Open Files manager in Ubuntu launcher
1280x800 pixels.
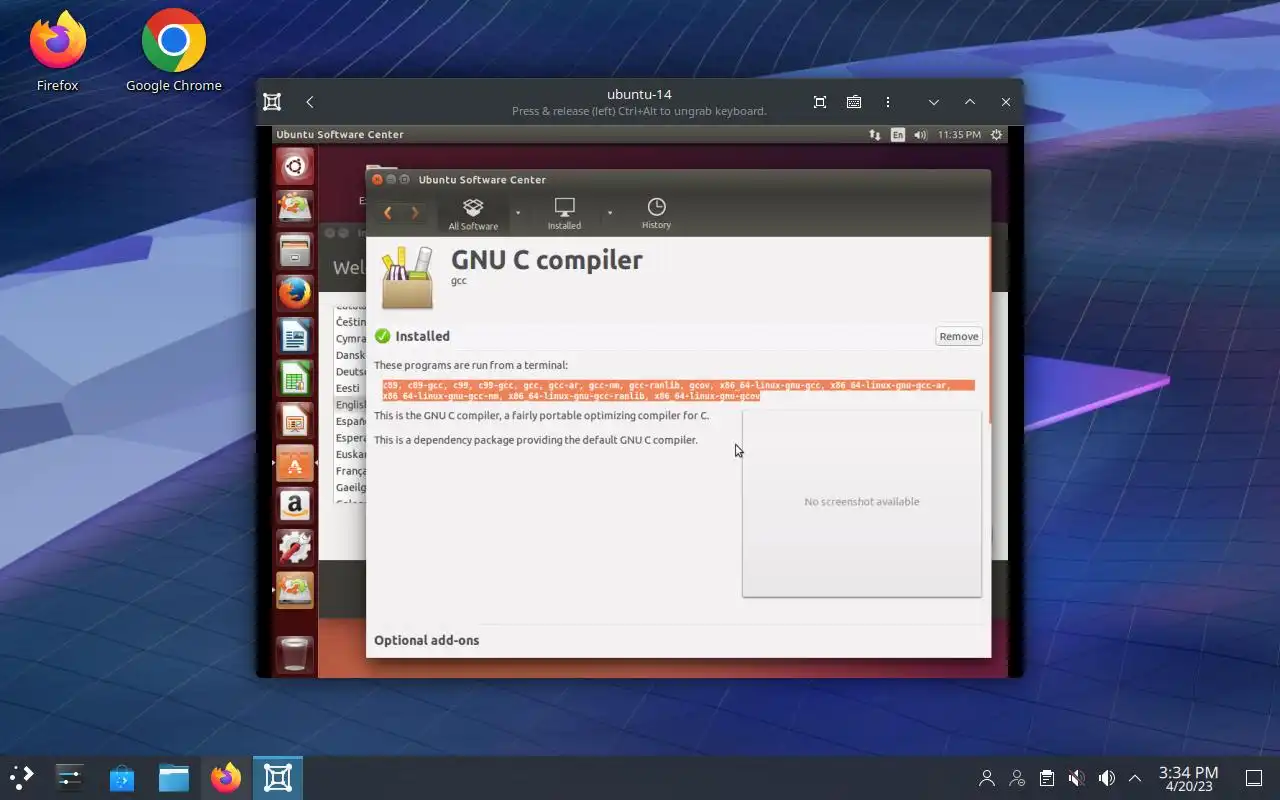point(295,250)
